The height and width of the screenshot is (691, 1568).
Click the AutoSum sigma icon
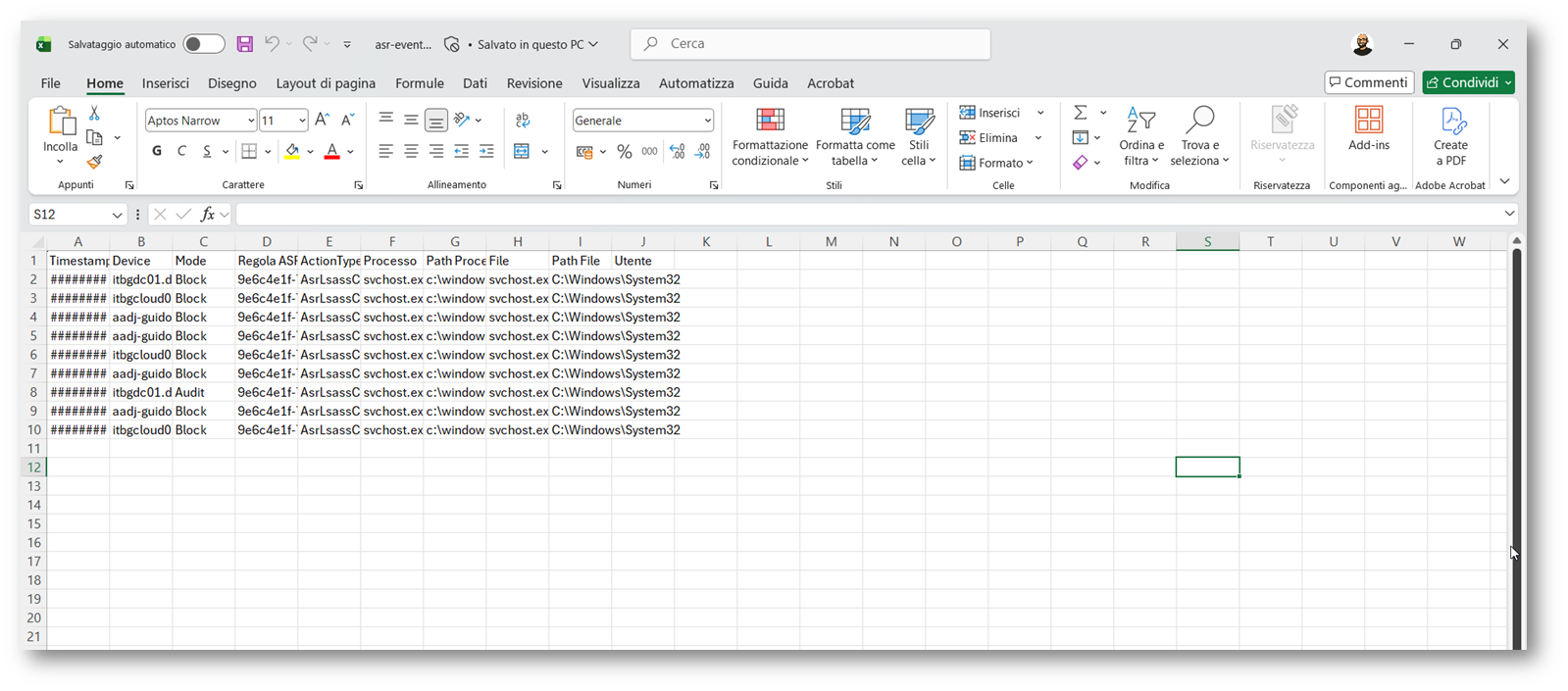[x=1080, y=113]
